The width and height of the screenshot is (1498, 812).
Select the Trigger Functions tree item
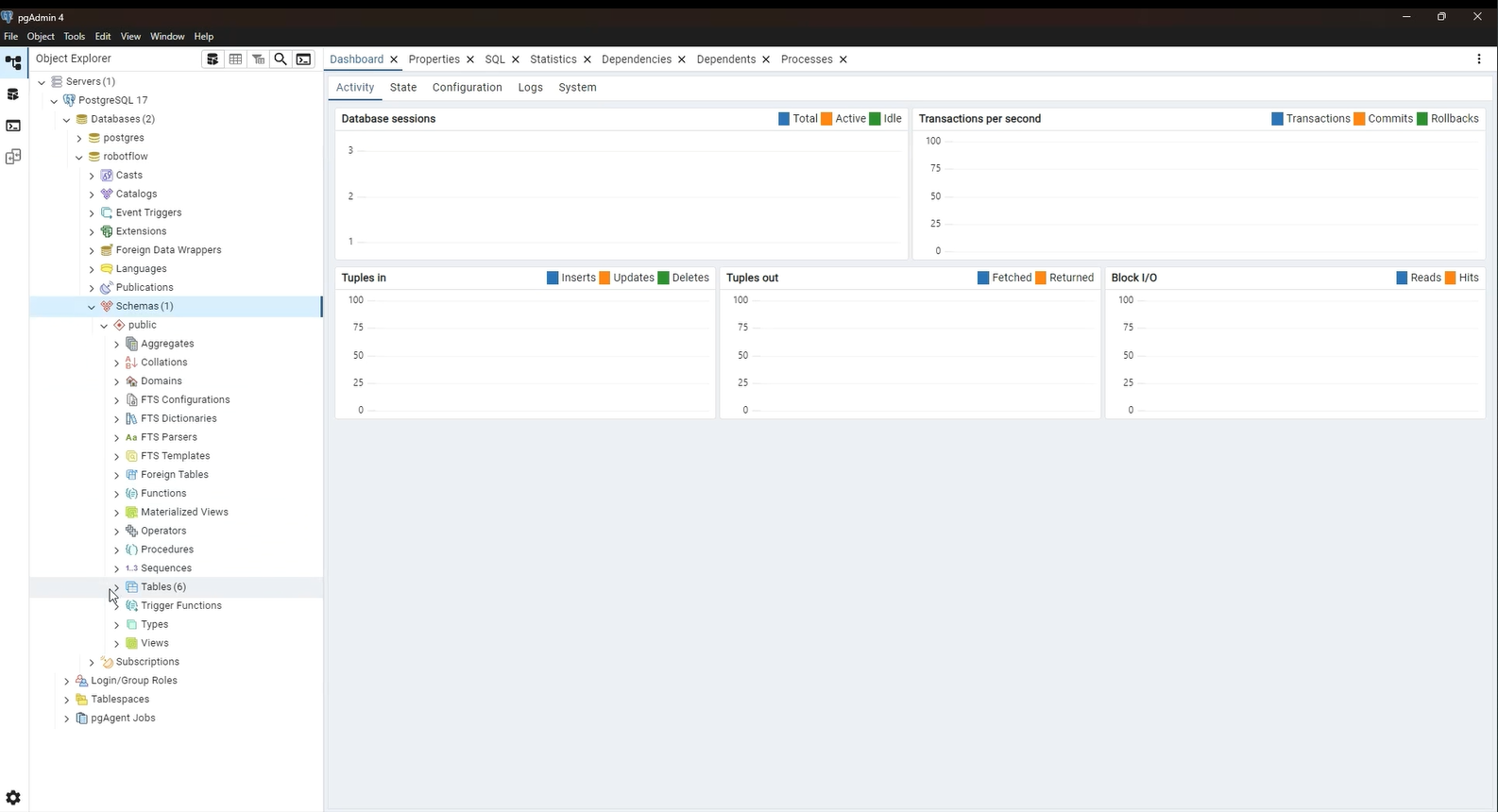tap(180, 605)
